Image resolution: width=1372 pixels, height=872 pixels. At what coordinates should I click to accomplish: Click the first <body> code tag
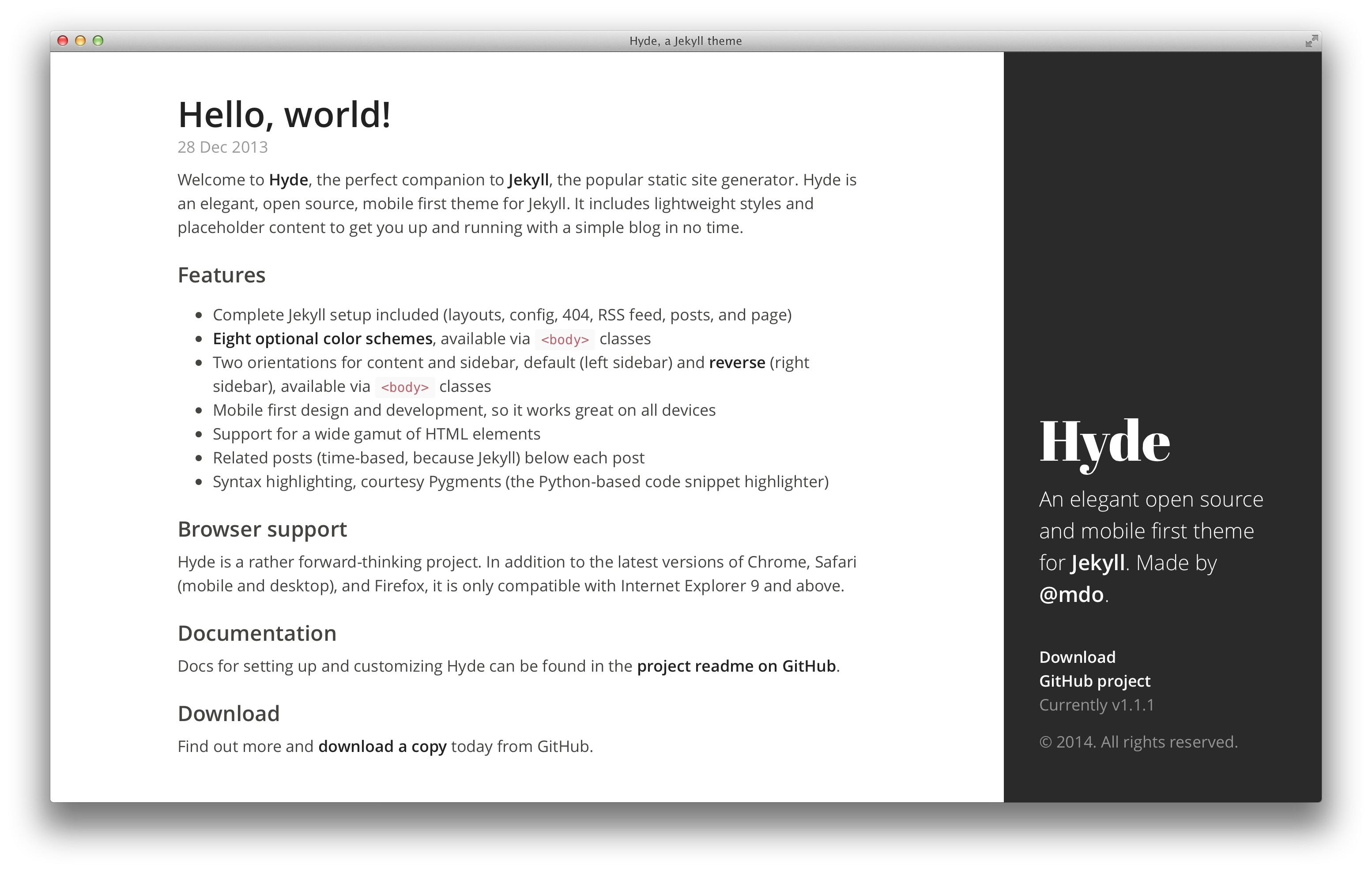565,339
